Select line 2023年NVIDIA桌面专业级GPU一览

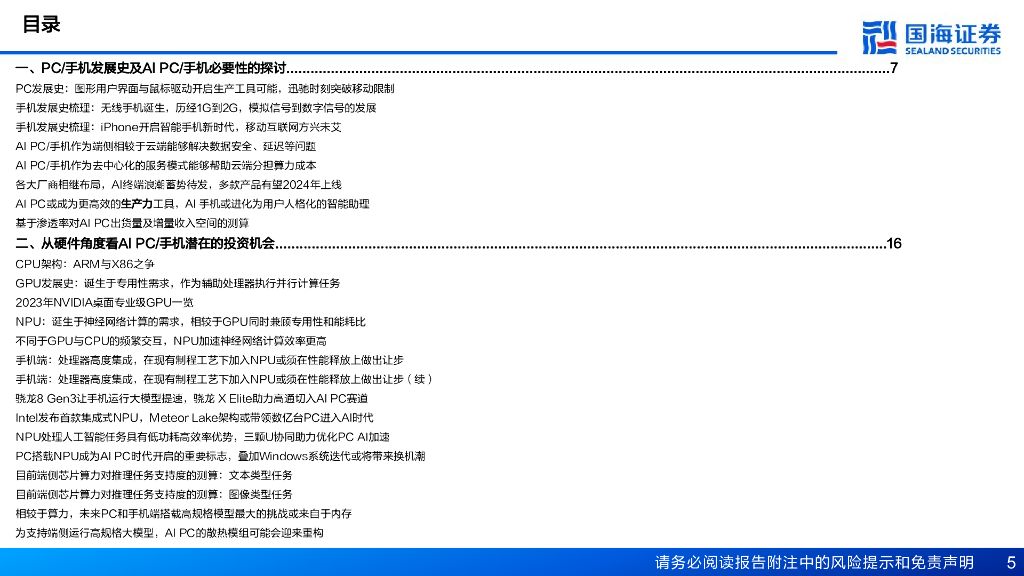point(104,302)
